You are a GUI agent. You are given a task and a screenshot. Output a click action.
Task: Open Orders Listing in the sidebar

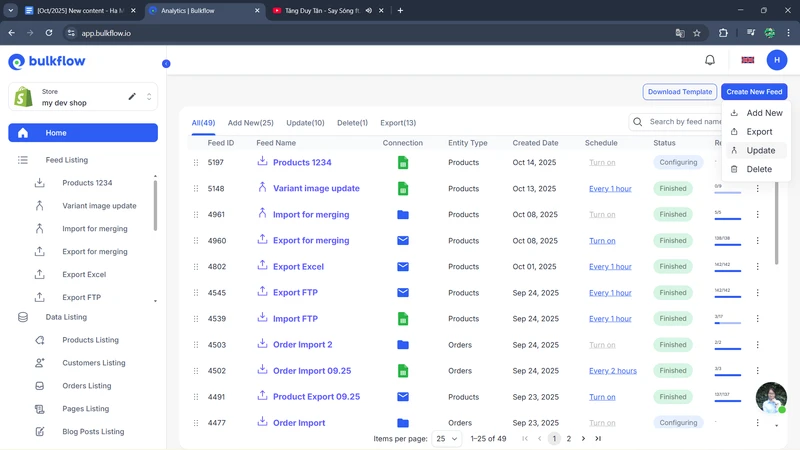point(87,386)
